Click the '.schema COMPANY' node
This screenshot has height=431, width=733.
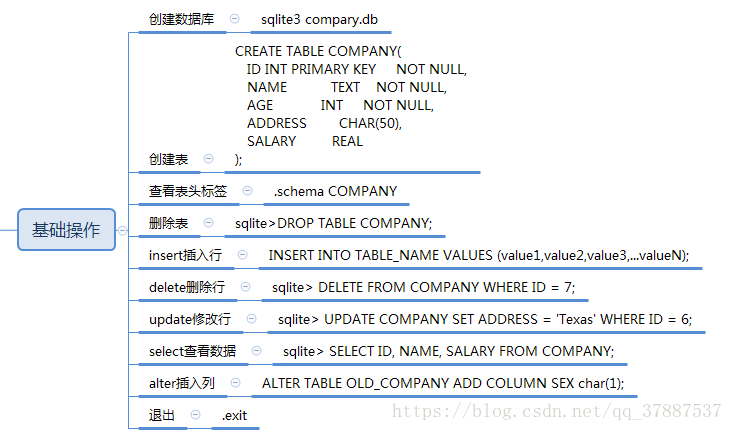coord(335,191)
